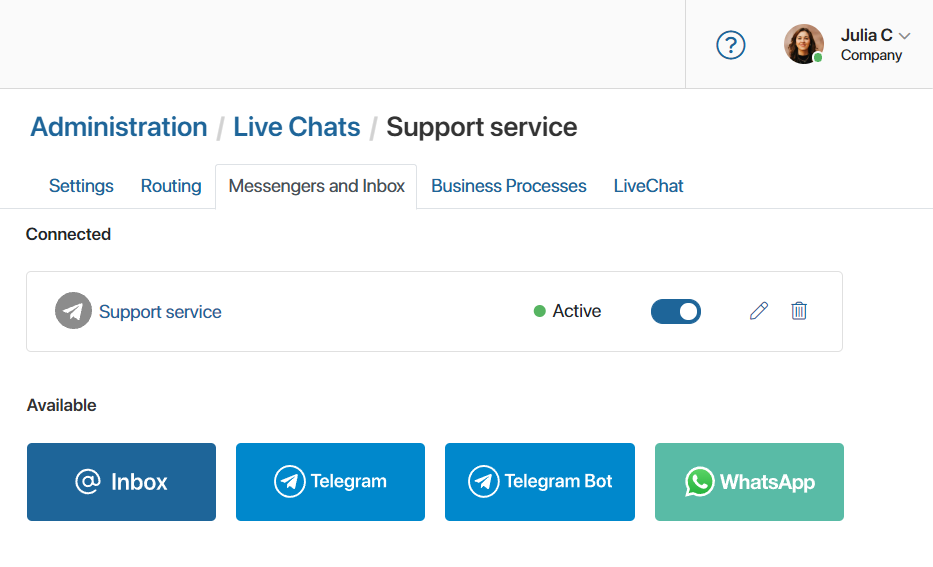
Task: Connect a Telegram account
Action: tap(330, 482)
